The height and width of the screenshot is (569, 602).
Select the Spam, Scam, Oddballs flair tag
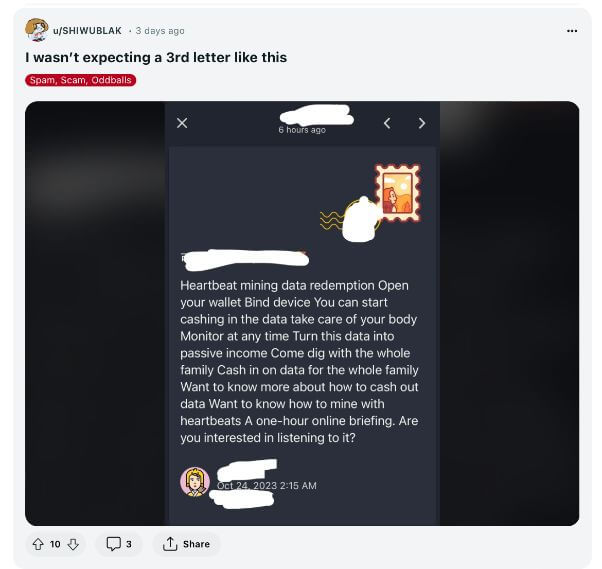(x=81, y=80)
